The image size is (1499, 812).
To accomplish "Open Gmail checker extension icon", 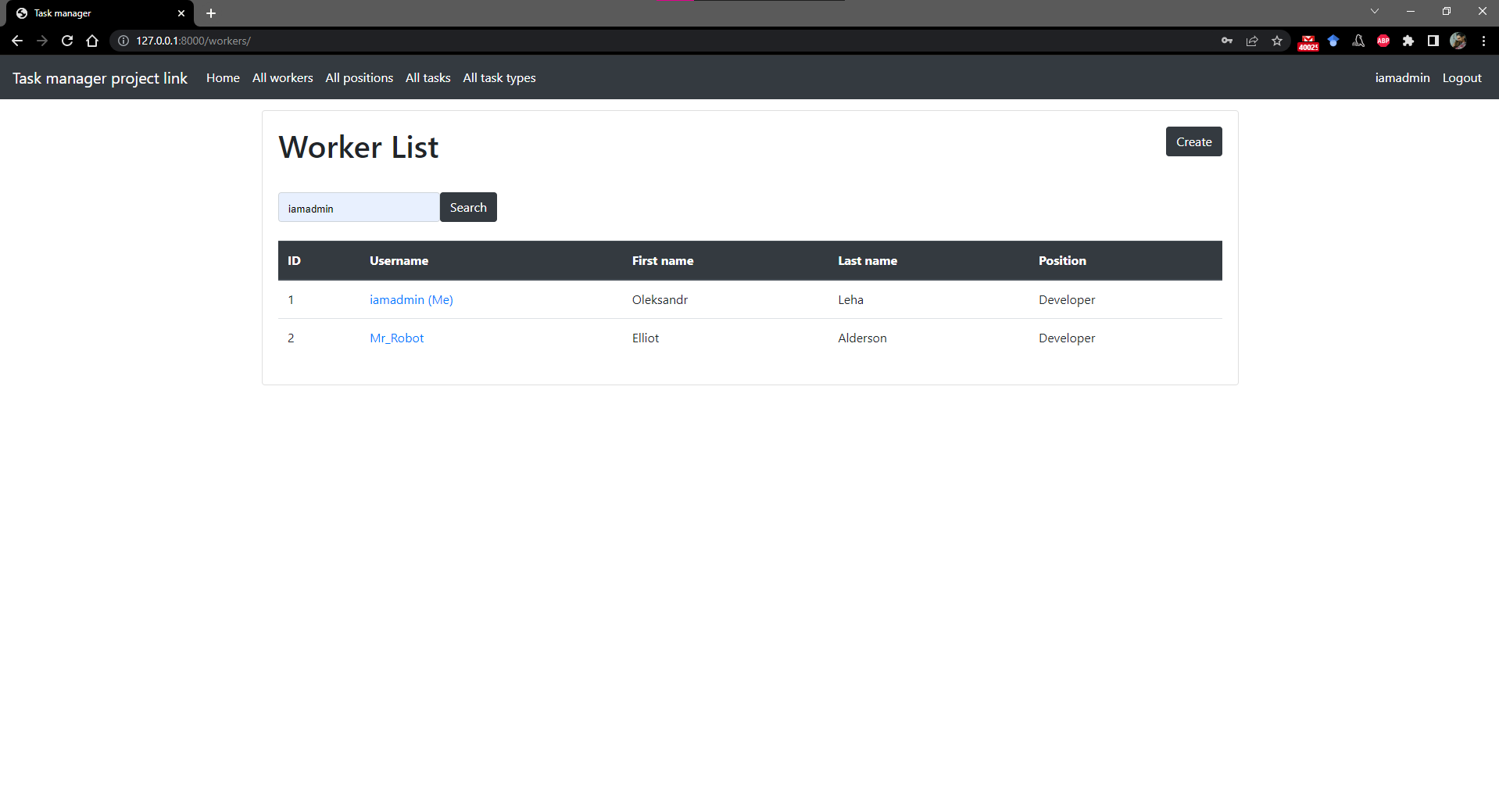I will [1308, 41].
